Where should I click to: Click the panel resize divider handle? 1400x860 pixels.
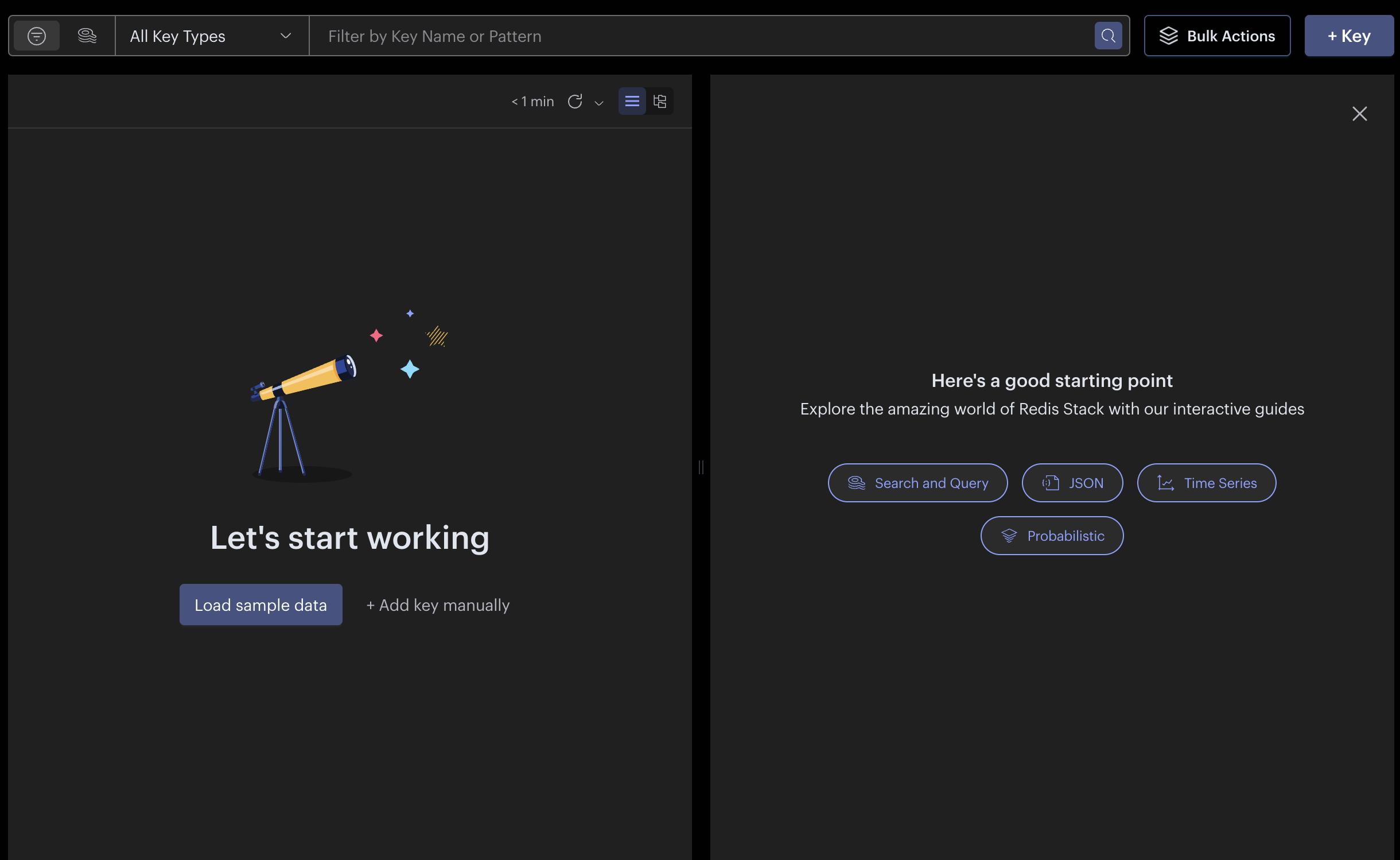point(701,467)
